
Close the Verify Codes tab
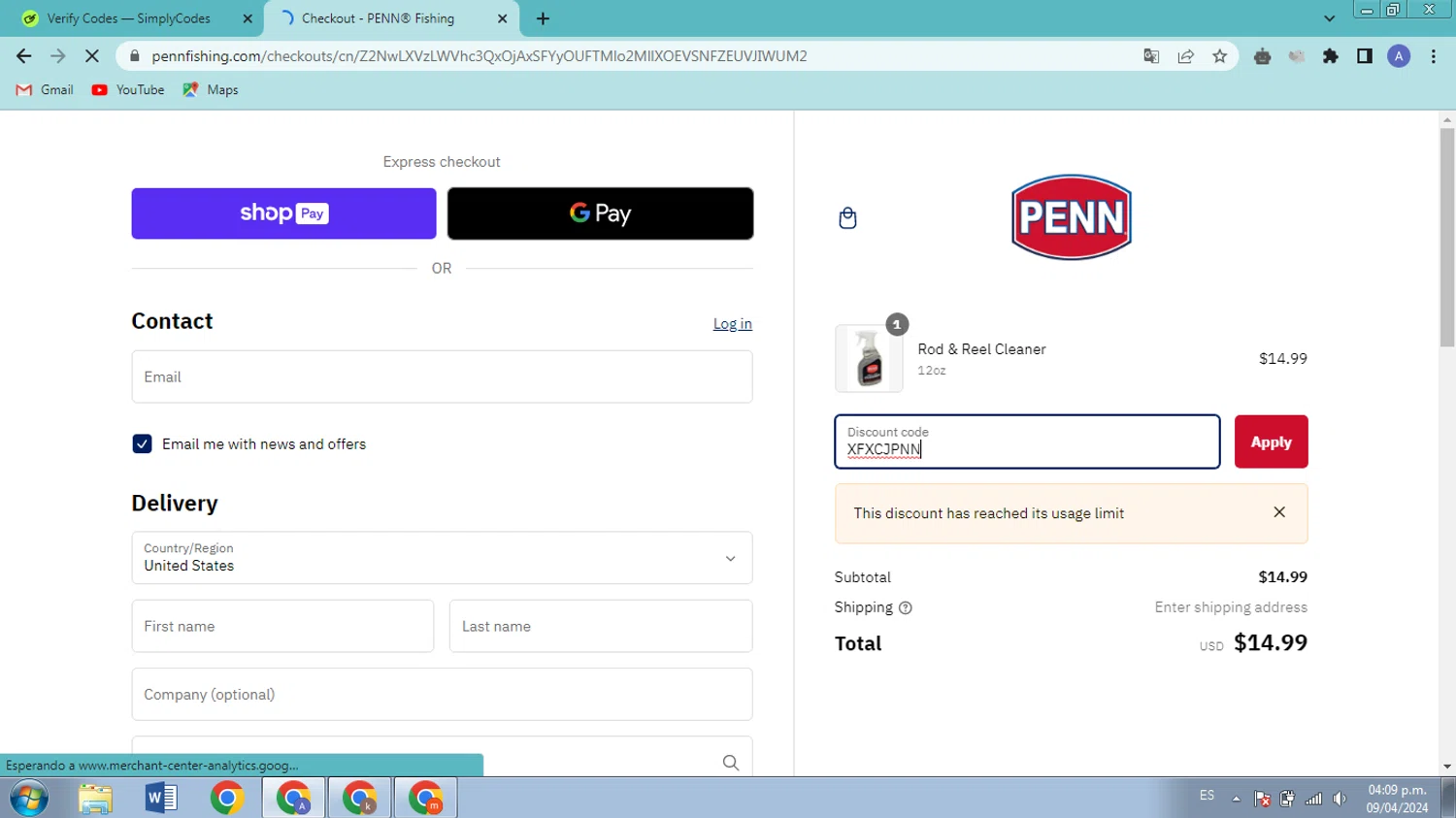pyautogui.click(x=248, y=18)
